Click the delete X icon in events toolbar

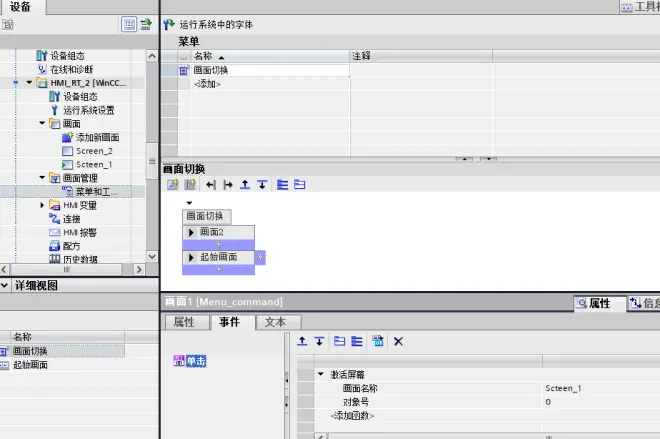click(x=398, y=342)
